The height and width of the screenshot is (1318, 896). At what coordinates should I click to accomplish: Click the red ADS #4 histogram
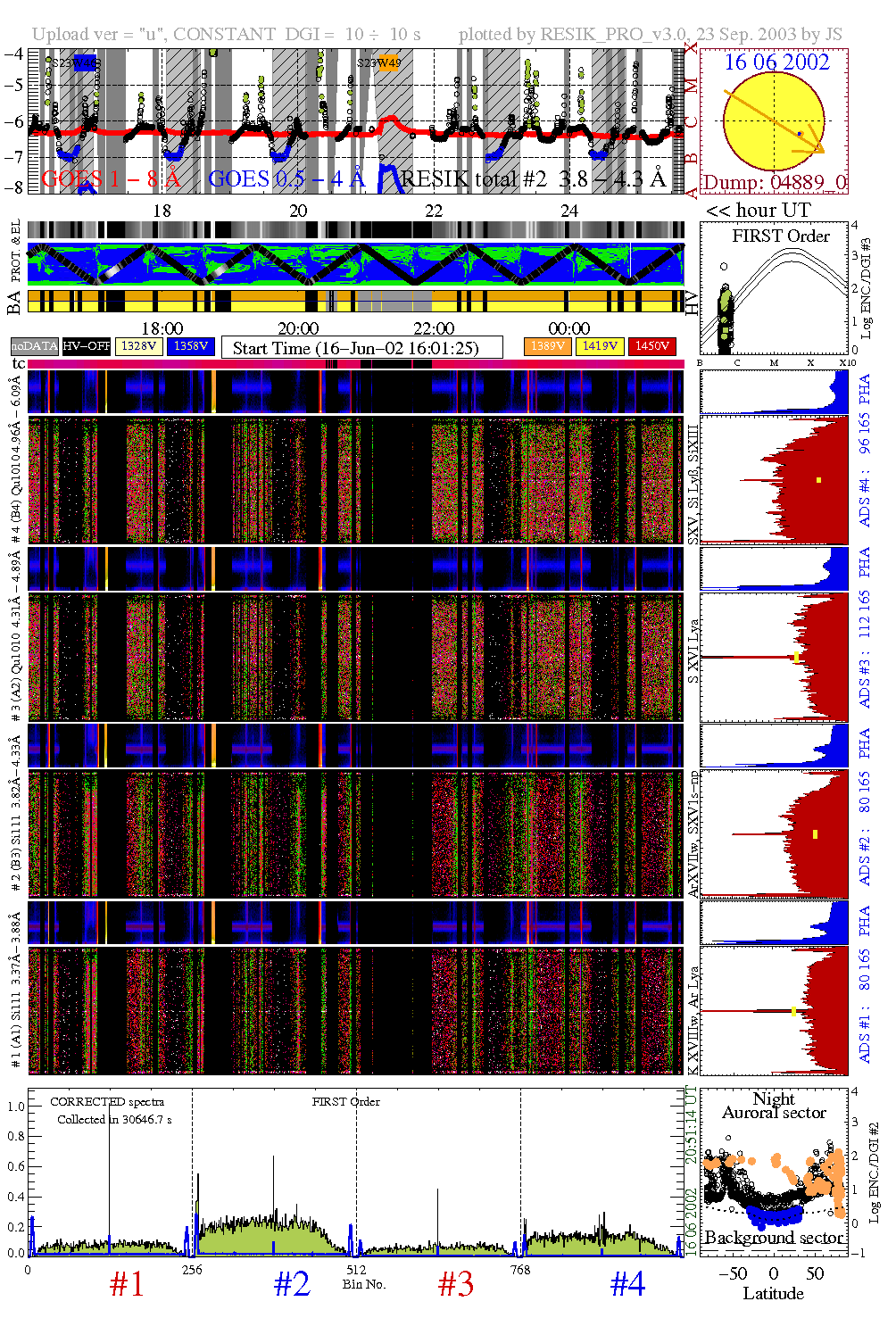774,479
